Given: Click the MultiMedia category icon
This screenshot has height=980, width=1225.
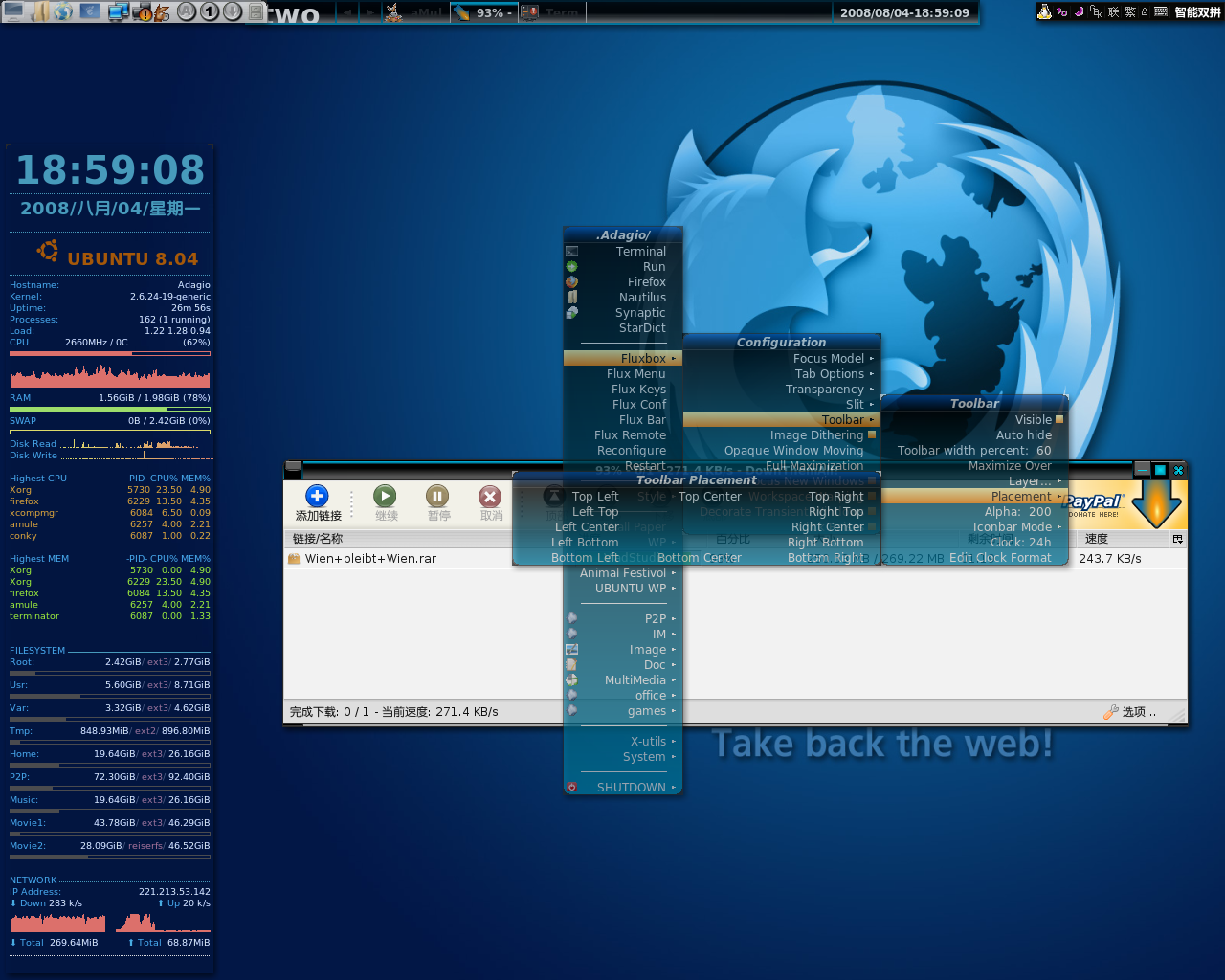Looking at the screenshot, I should click(571, 679).
